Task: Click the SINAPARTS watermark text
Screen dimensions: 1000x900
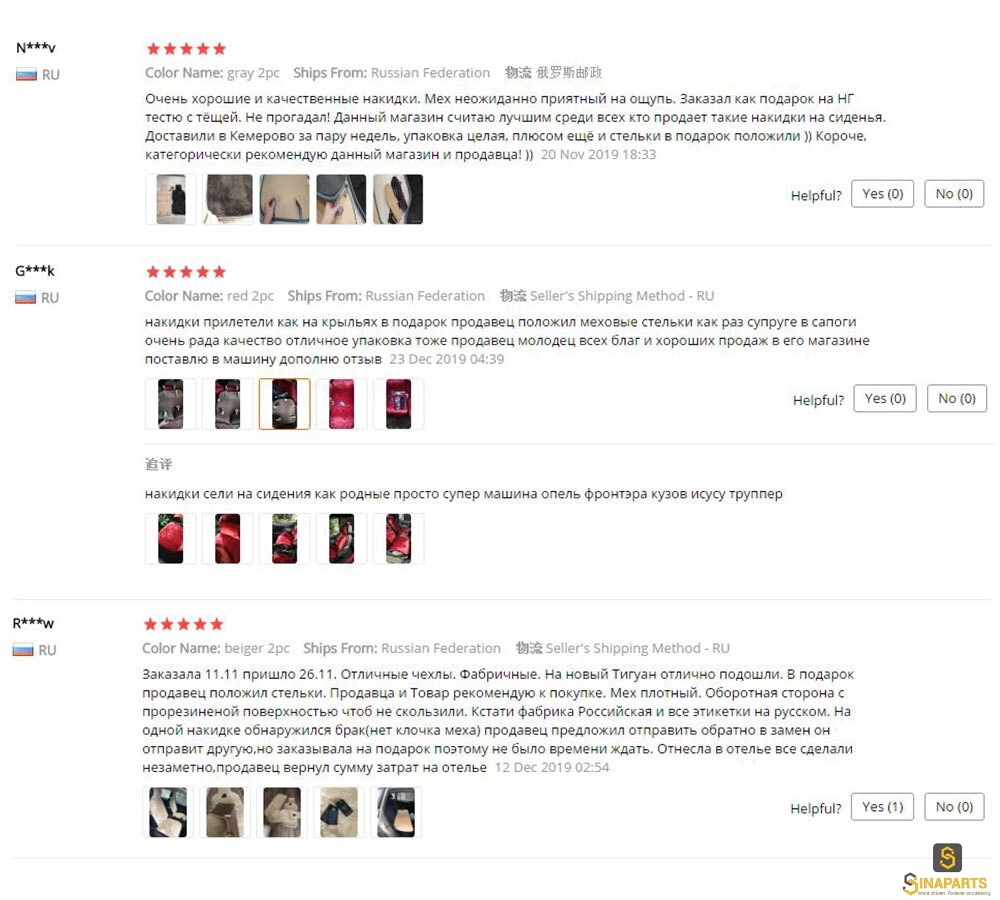Action: click(946, 883)
